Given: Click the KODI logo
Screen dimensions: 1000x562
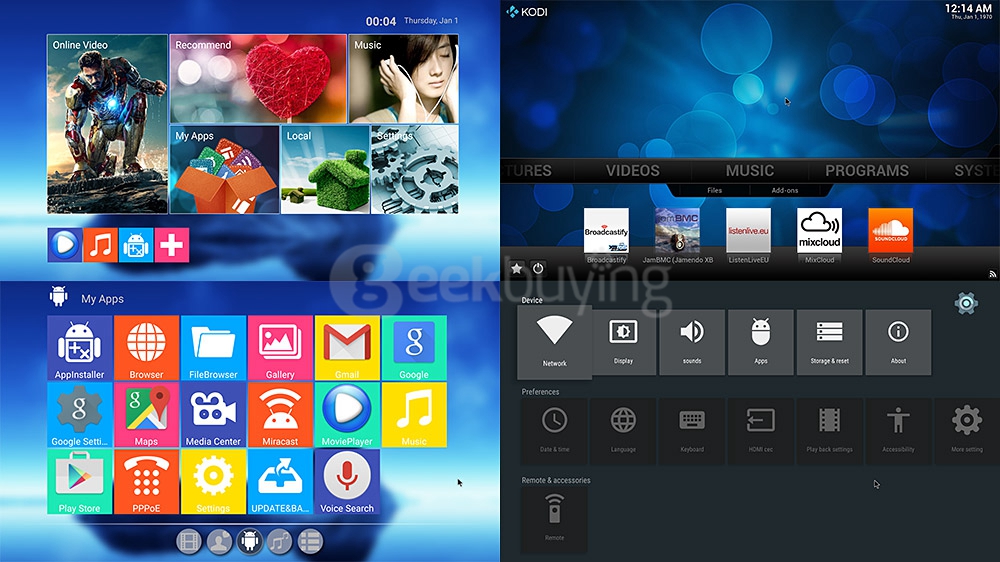Looking at the screenshot, I should pyautogui.click(x=527, y=11).
